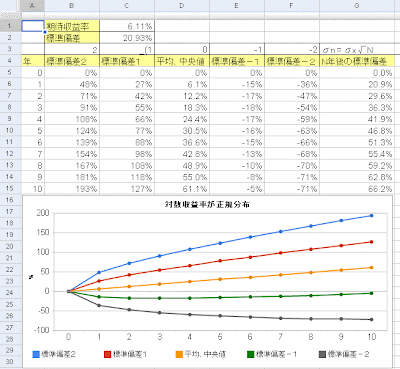Click cell C1 showing 6.11%
The image size is (400, 369).
127,26
